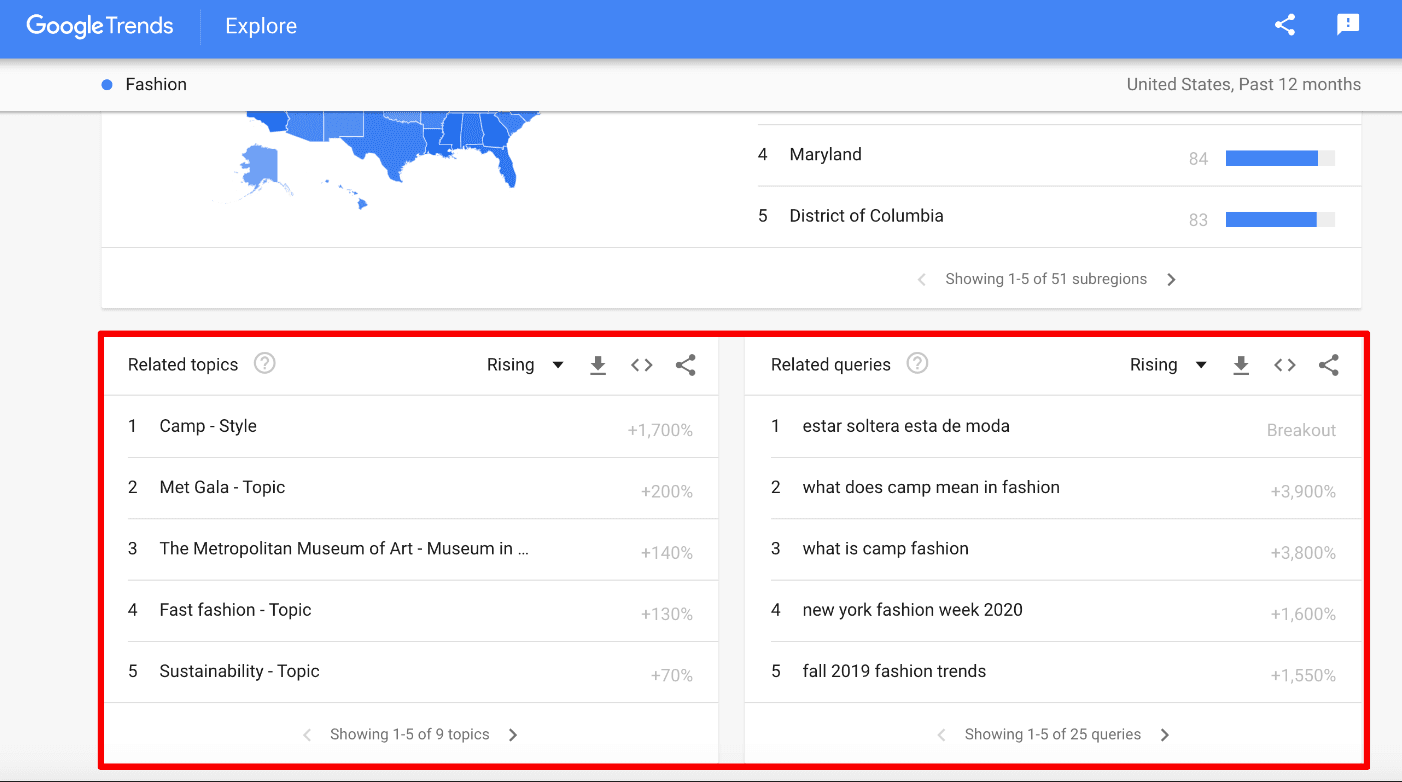Download Related topics data as CSV
This screenshot has width=1402, height=782.
click(x=598, y=365)
